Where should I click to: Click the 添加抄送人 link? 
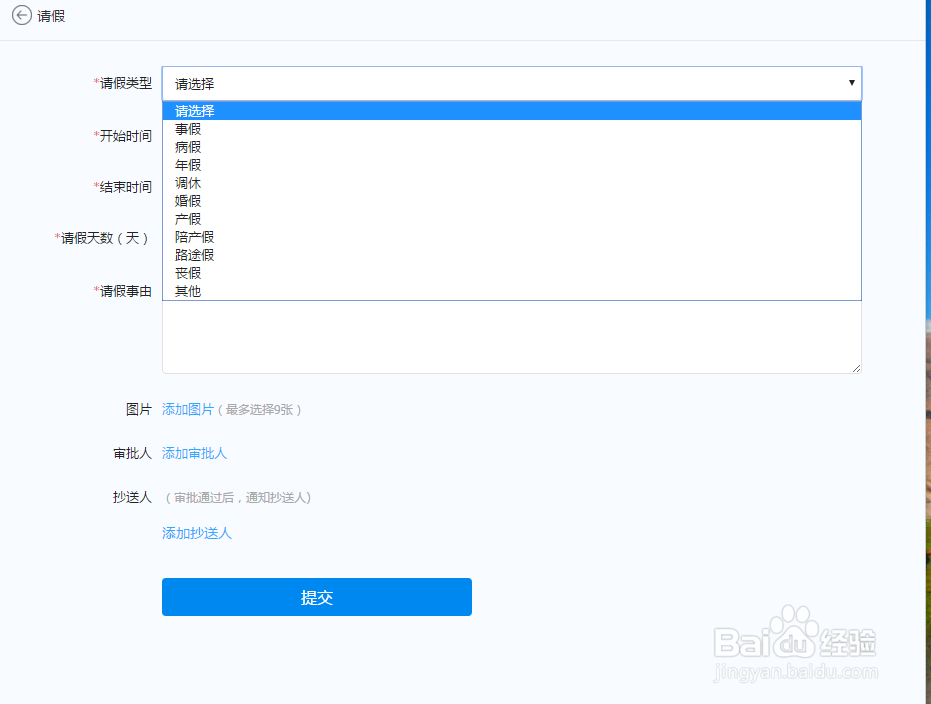click(x=197, y=533)
